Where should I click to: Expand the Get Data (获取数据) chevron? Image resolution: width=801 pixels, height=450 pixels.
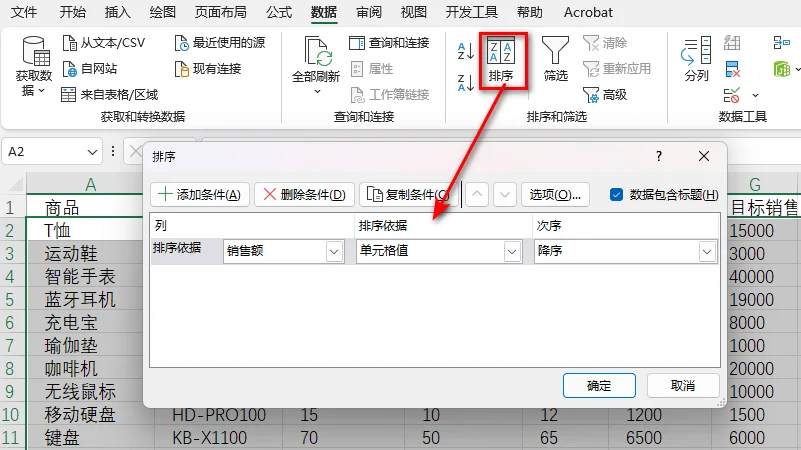42,90
